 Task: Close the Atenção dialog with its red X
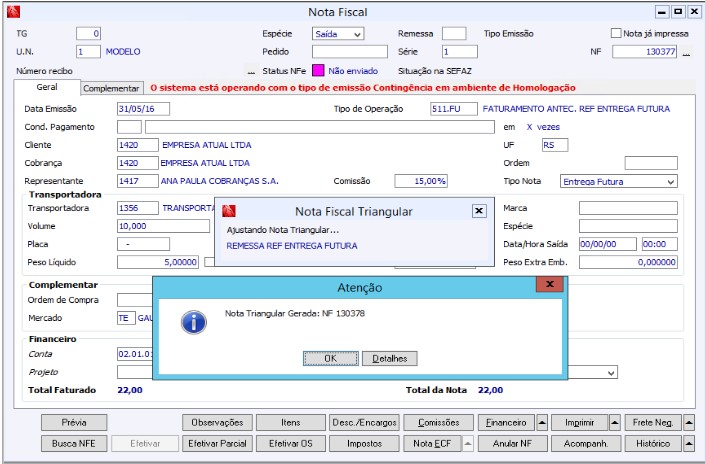(549, 284)
